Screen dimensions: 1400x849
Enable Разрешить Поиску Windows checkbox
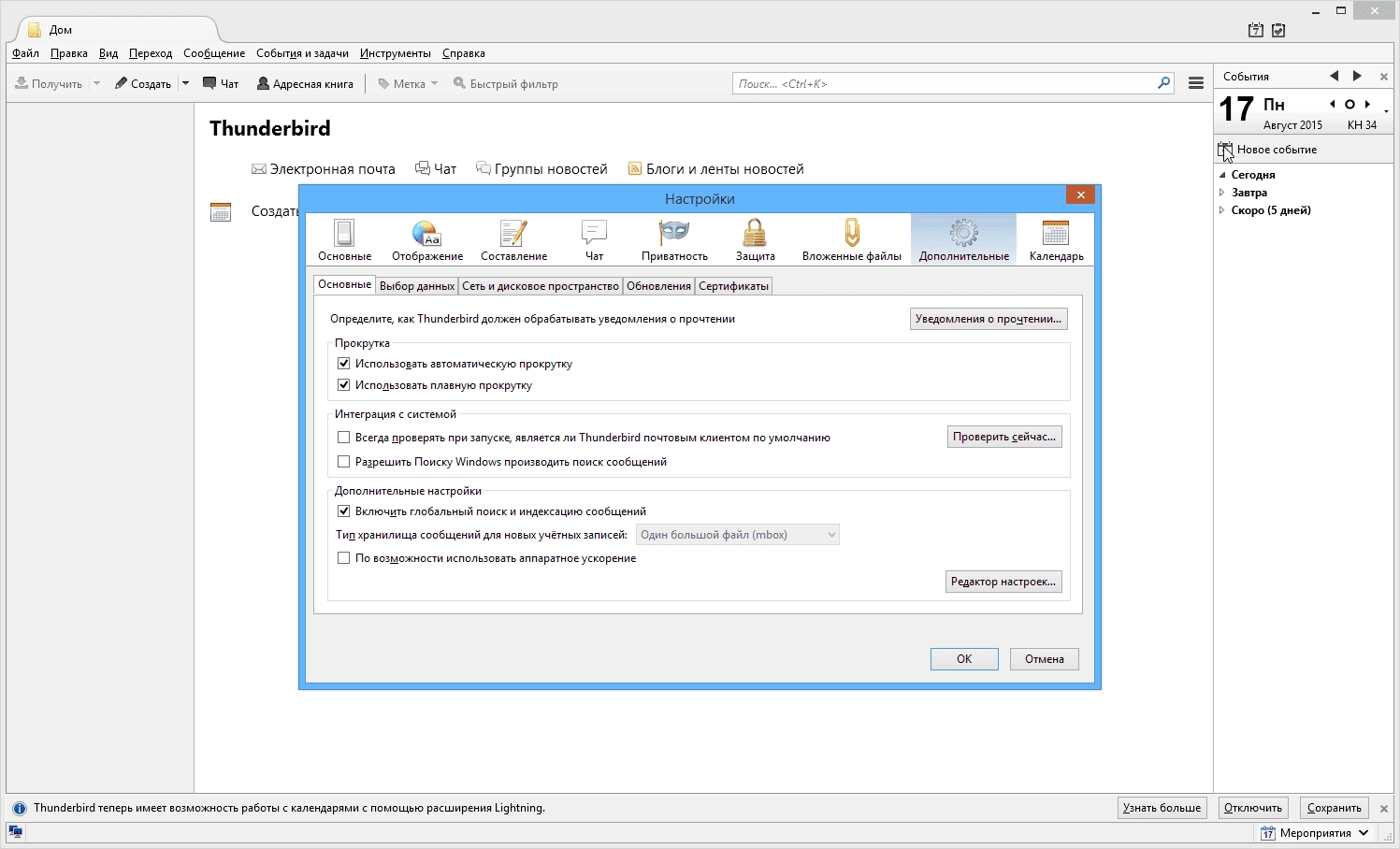point(343,462)
